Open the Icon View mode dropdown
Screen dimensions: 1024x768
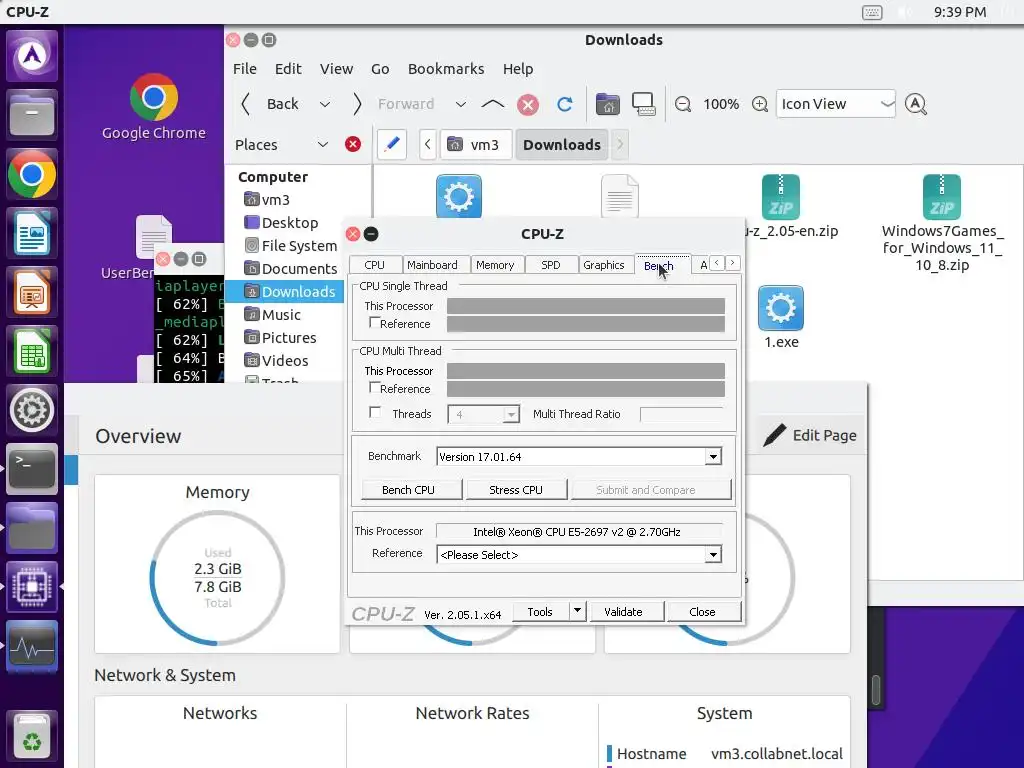point(835,104)
